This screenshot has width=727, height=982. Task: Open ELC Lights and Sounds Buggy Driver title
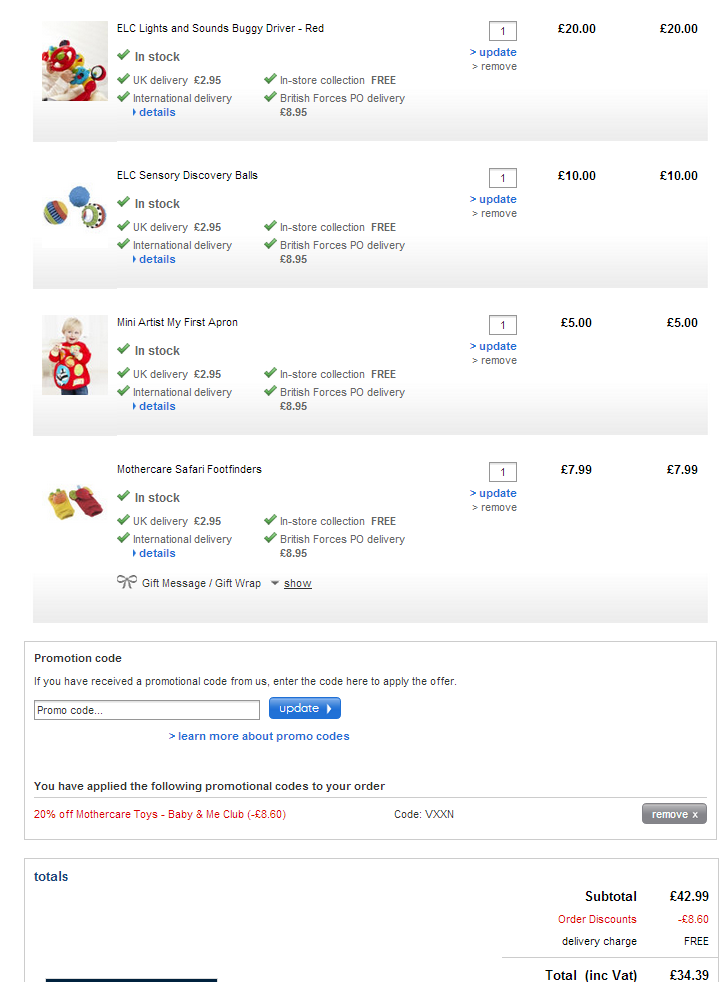(x=220, y=28)
